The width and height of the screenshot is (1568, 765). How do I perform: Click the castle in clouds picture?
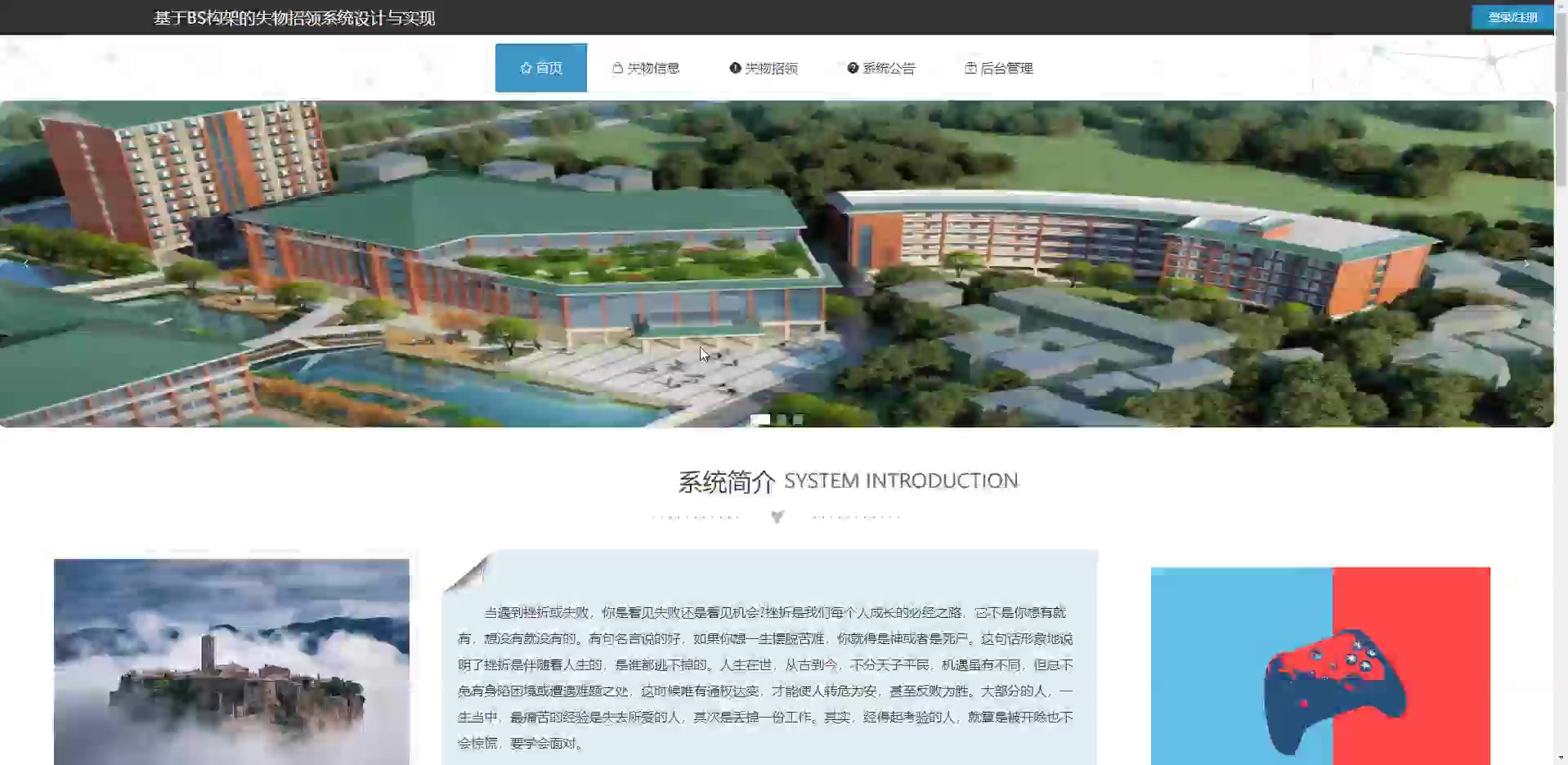click(231, 662)
